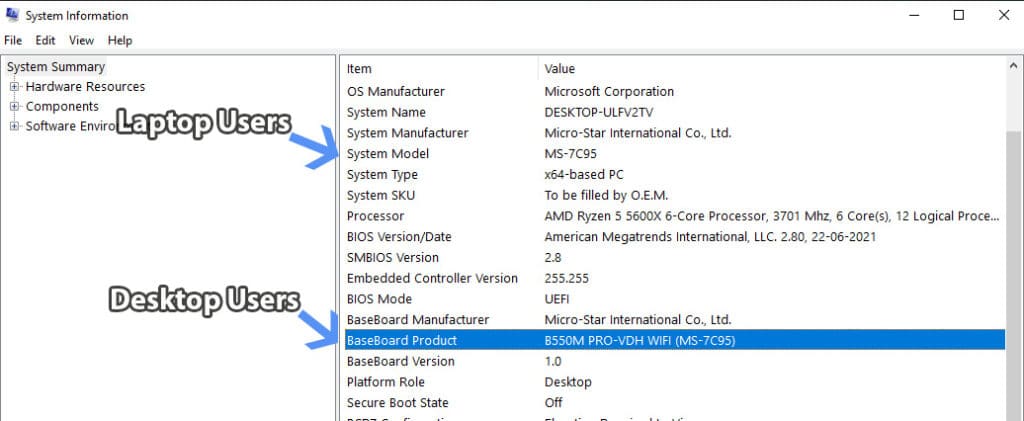The width and height of the screenshot is (1024, 421).
Task: Select the System Model row
Action: point(674,154)
